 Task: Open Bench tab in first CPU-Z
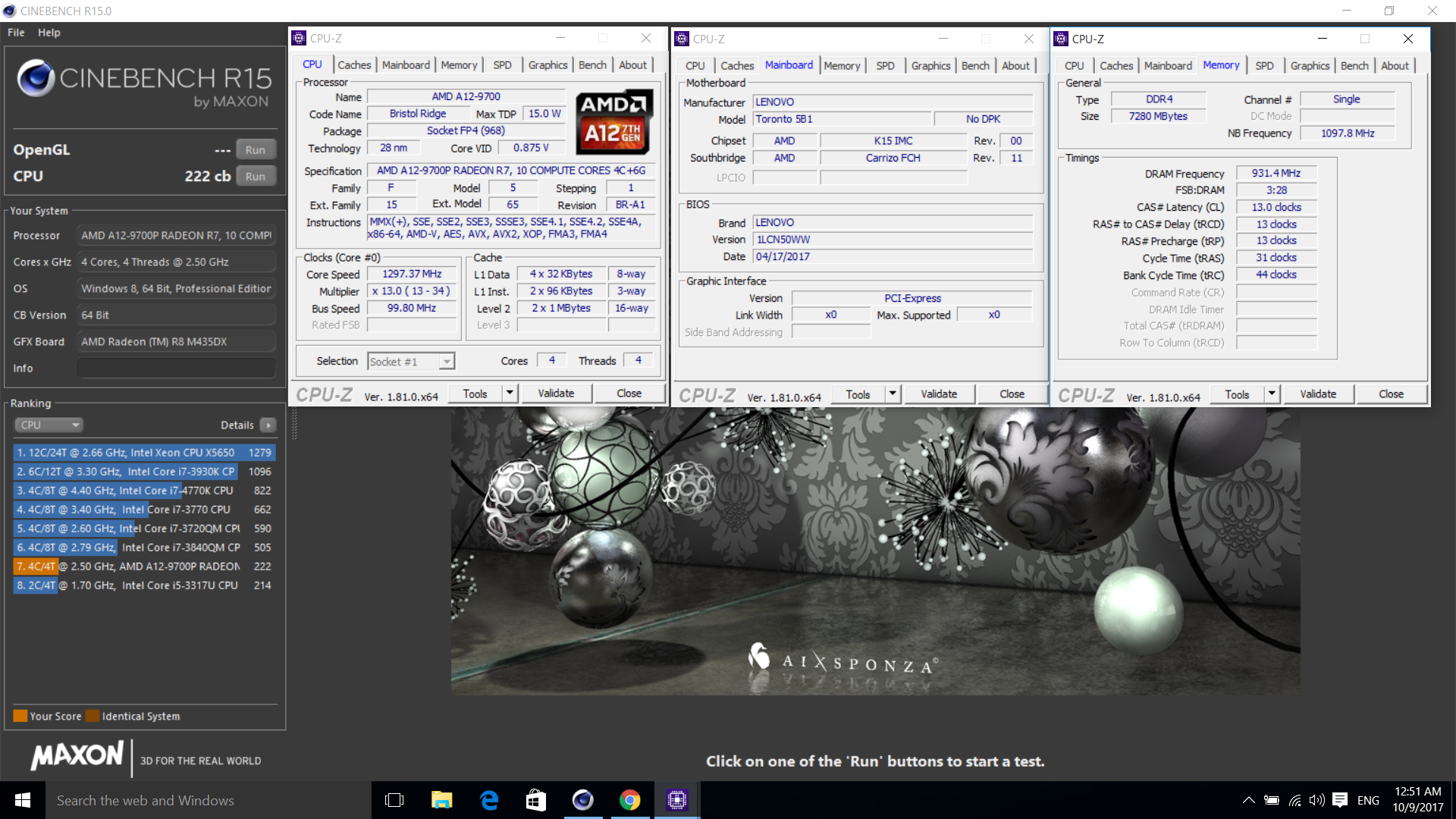[x=592, y=65]
